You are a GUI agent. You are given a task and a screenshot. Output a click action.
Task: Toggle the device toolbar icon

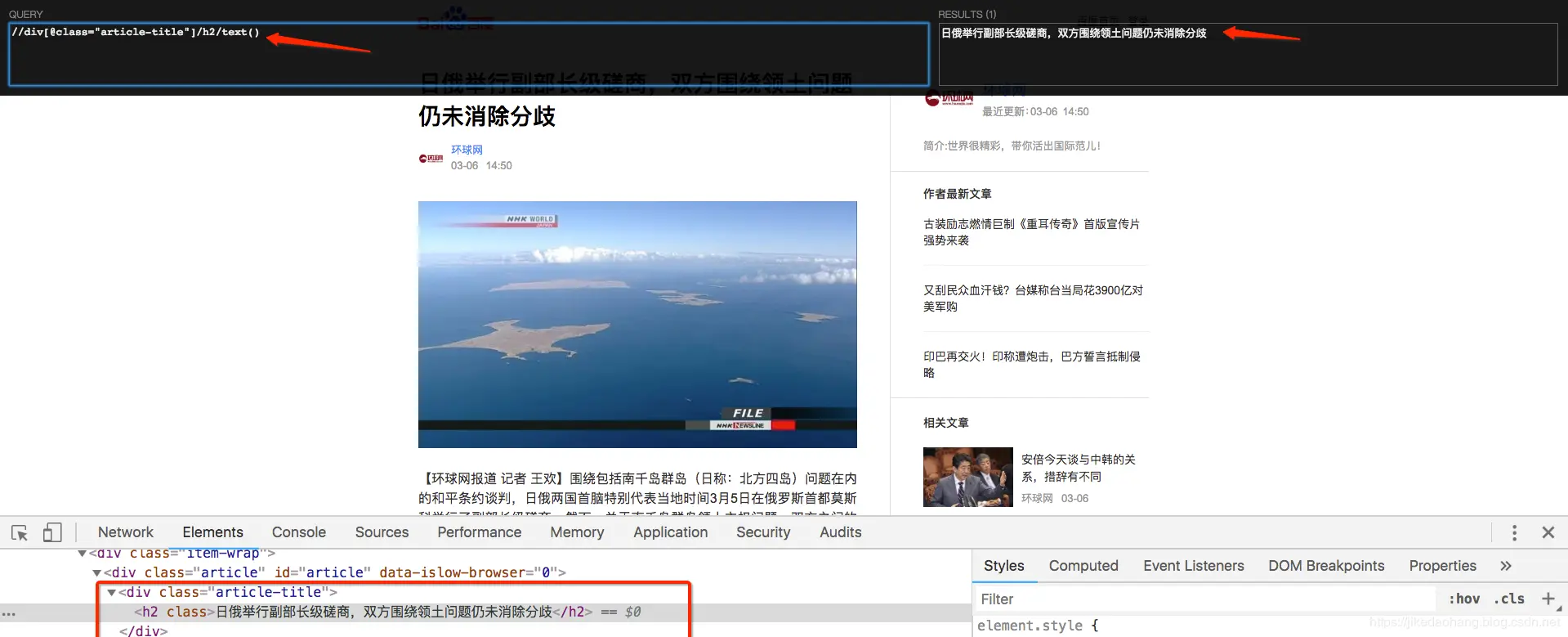click(52, 532)
